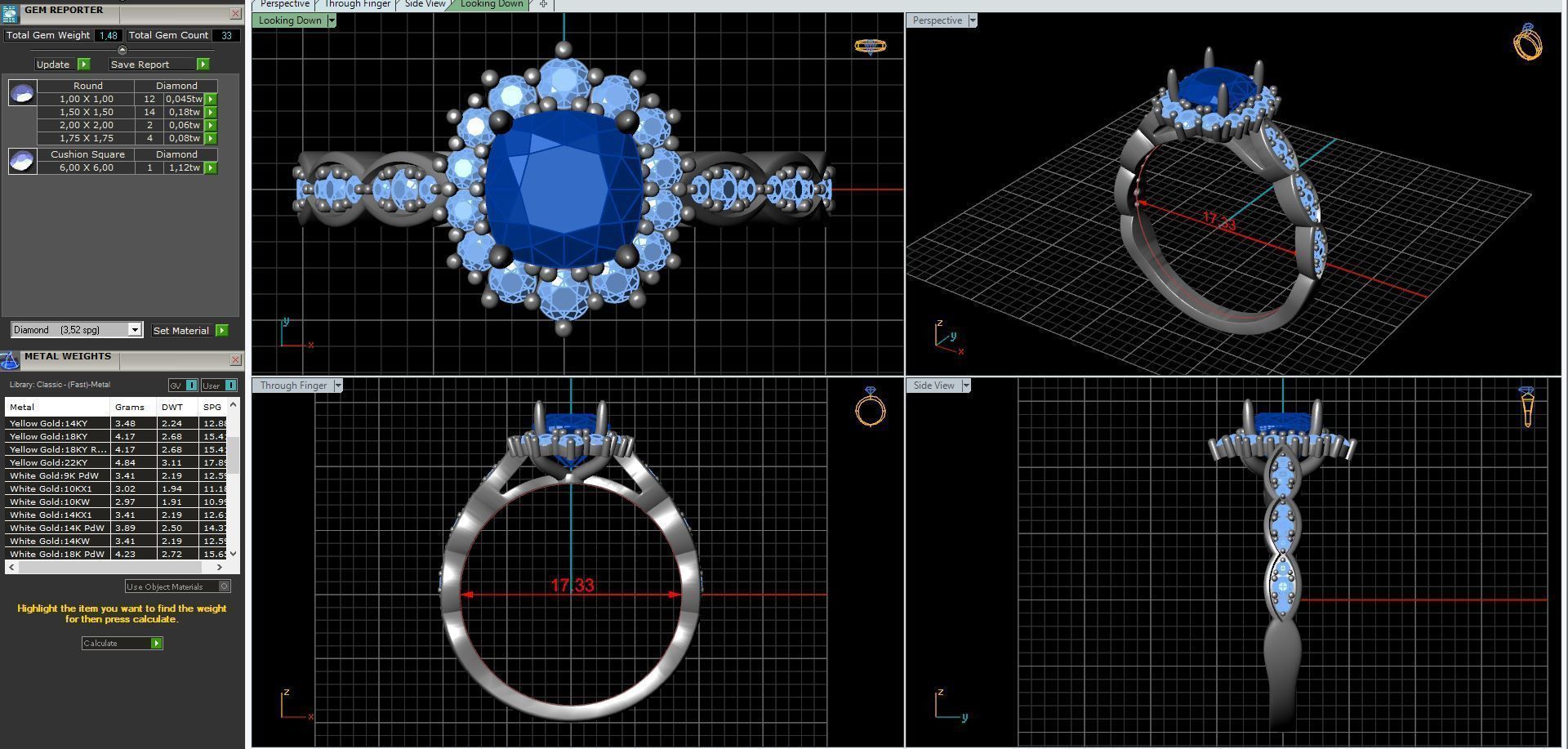Viewport: 1568px width, 749px height.
Task: Add a new viewport tab with plus
Action: pos(543,4)
